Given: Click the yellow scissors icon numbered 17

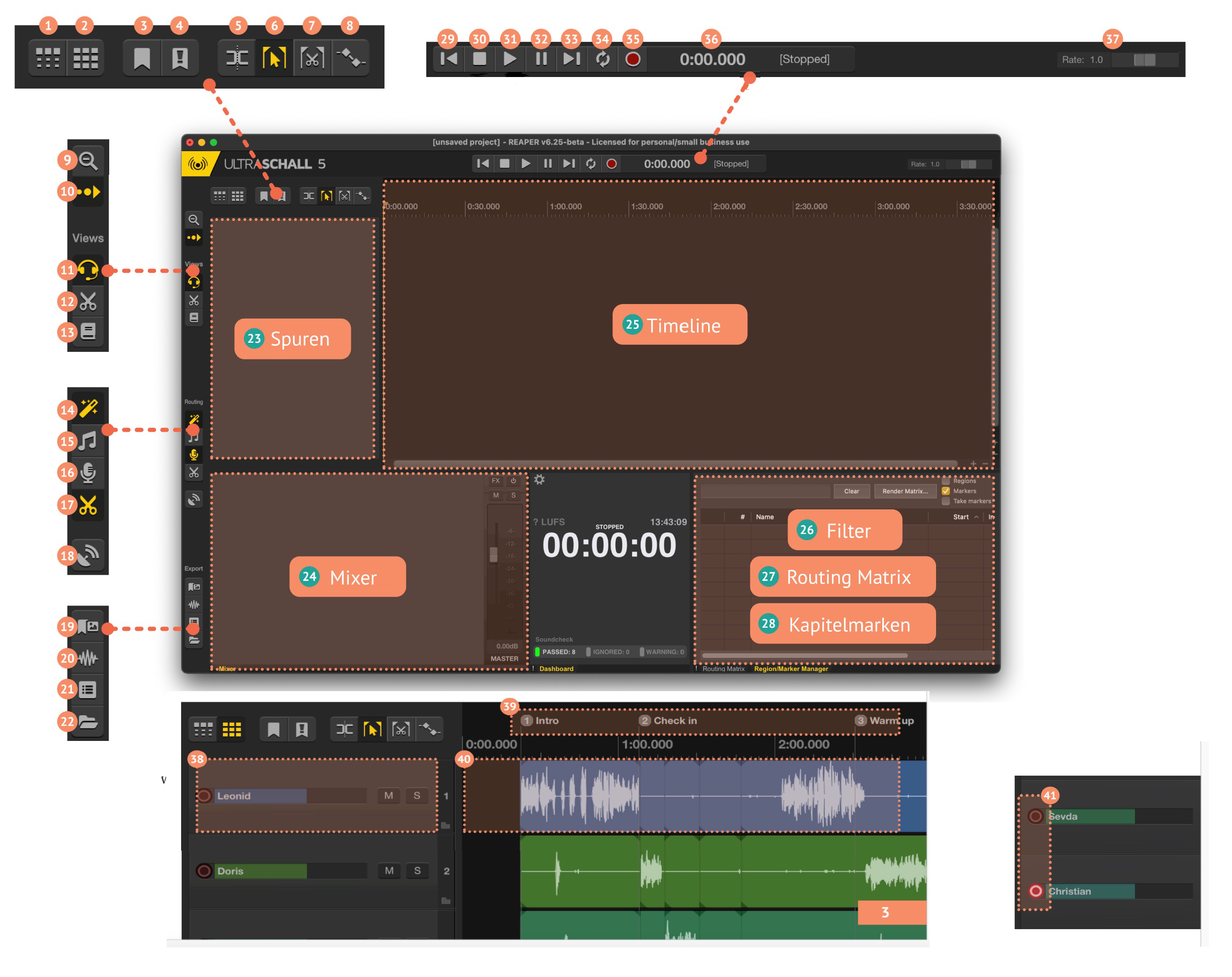Looking at the screenshot, I should tap(88, 505).
